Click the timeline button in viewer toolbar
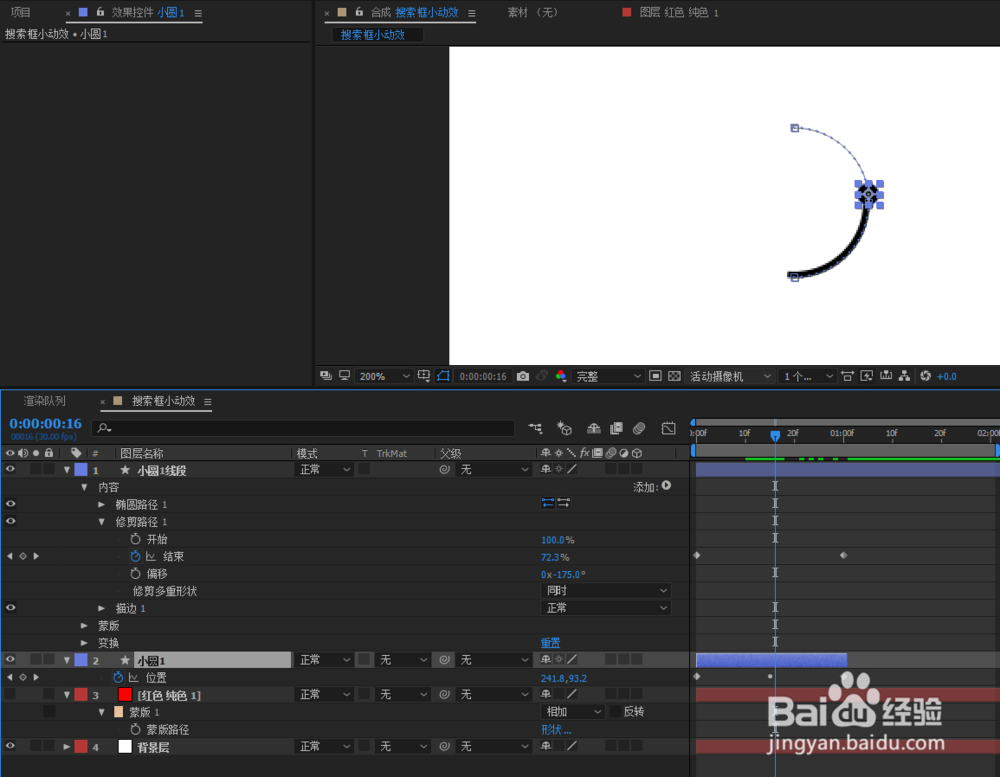Screen dimensions: 1000x777 point(886,376)
